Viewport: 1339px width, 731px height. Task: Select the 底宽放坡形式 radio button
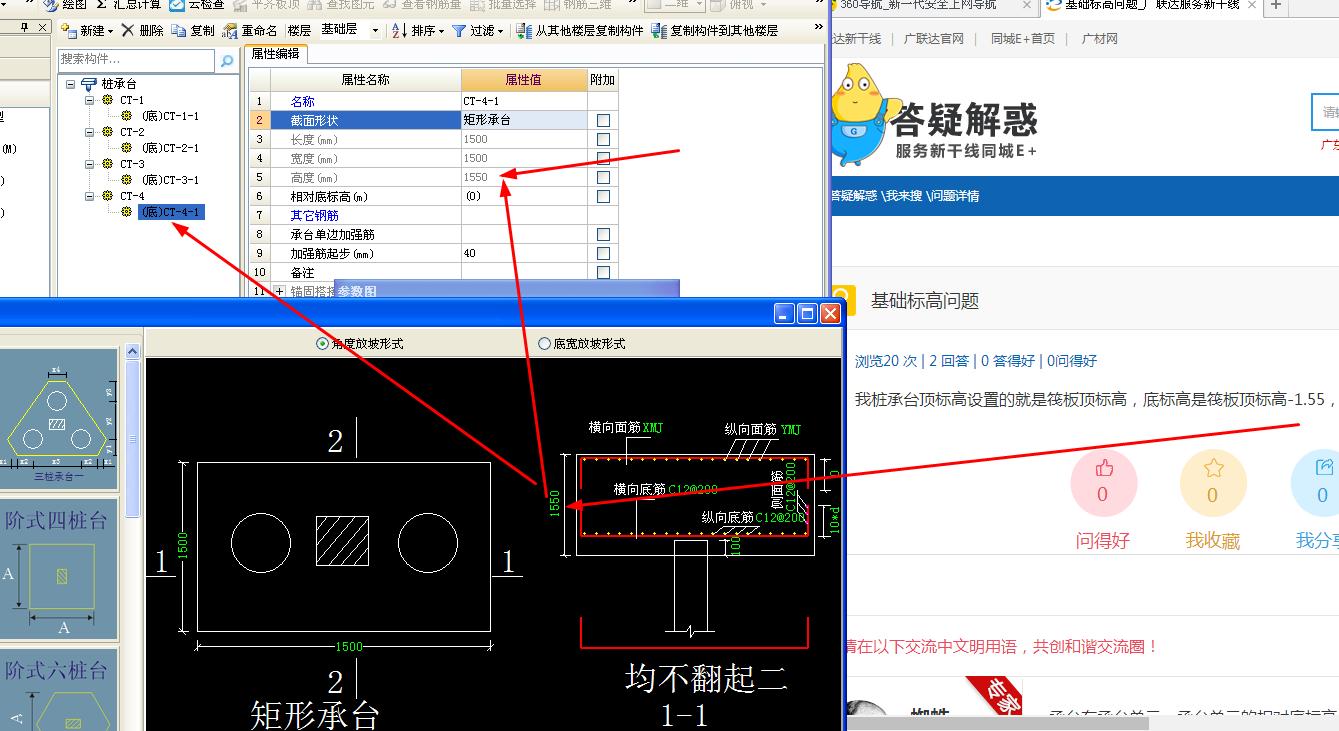pyautogui.click(x=545, y=344)
